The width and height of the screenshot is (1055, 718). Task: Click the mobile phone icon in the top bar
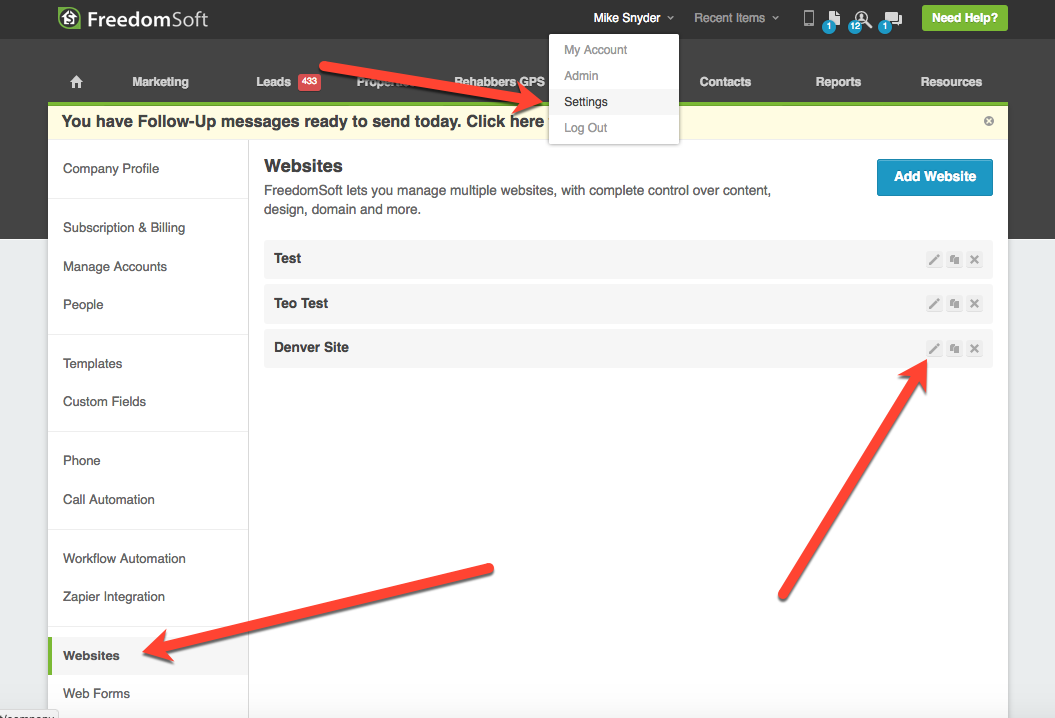pos(809,18)
